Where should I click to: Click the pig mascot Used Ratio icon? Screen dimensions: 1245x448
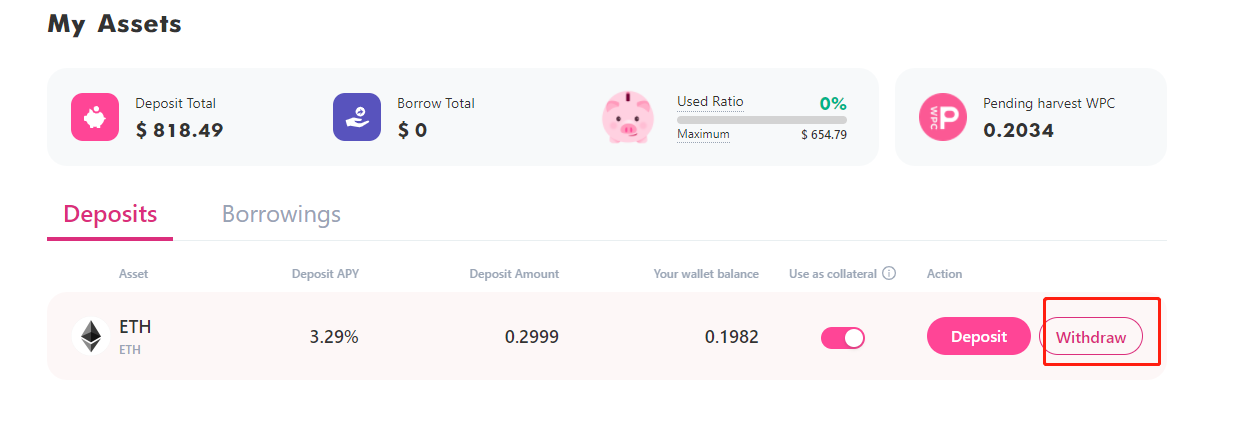[x=627, y=117]
